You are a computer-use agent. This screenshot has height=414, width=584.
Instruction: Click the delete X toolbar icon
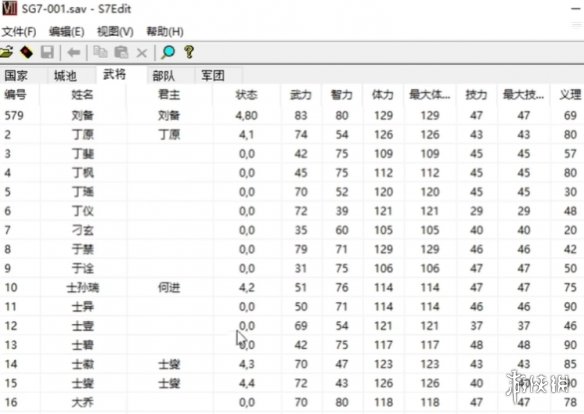tap(142, 53)
